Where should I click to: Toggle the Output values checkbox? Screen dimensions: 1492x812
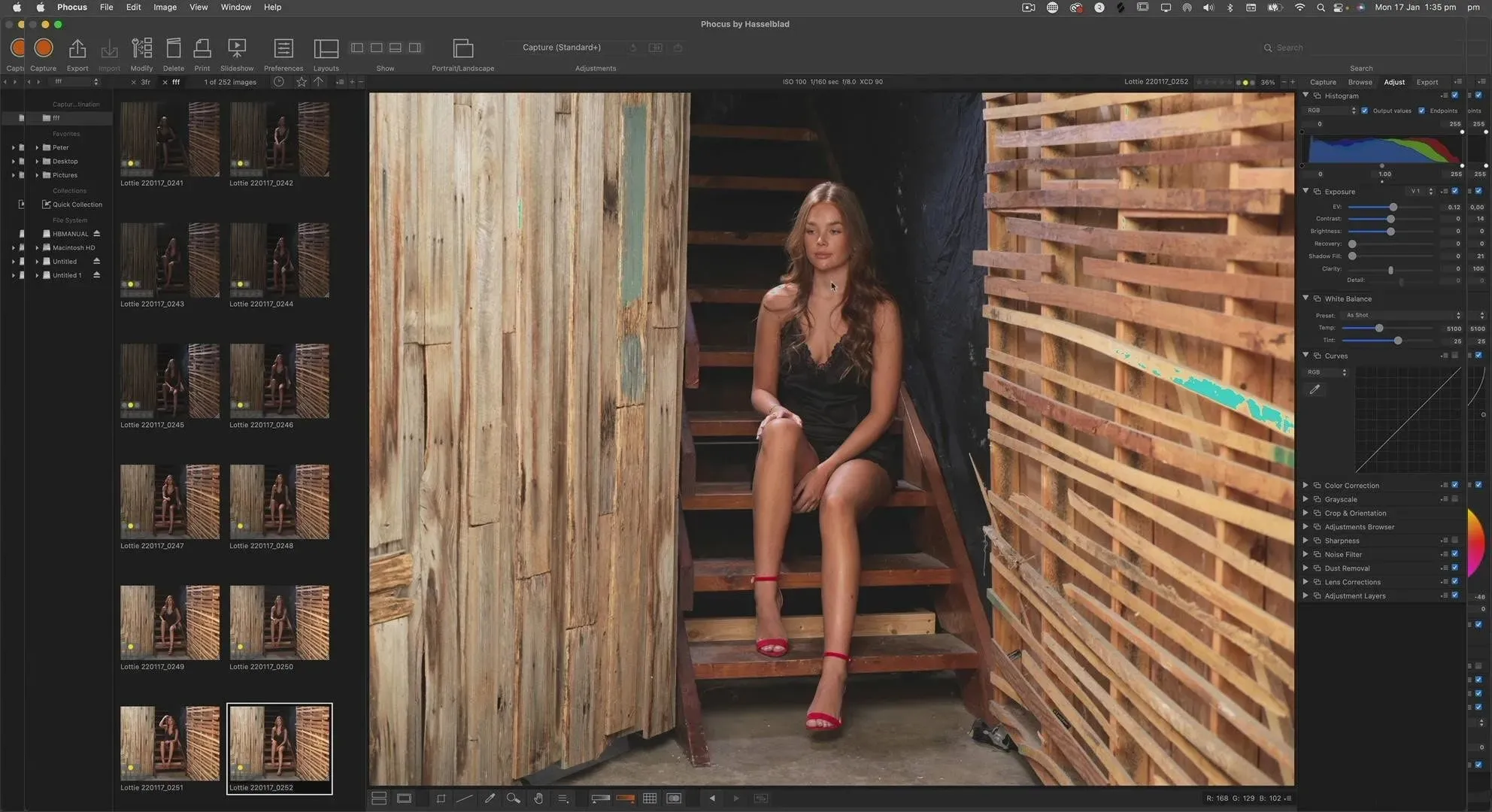(1365, 111)
